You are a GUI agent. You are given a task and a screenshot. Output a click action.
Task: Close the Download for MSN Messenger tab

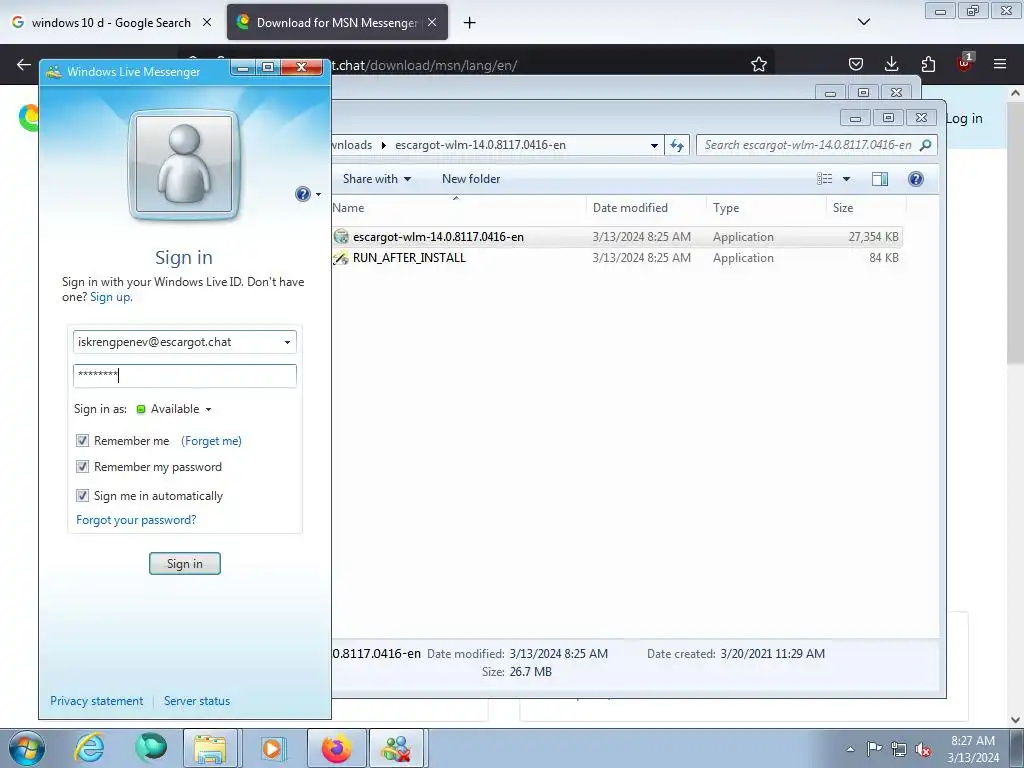click(432, 22)
